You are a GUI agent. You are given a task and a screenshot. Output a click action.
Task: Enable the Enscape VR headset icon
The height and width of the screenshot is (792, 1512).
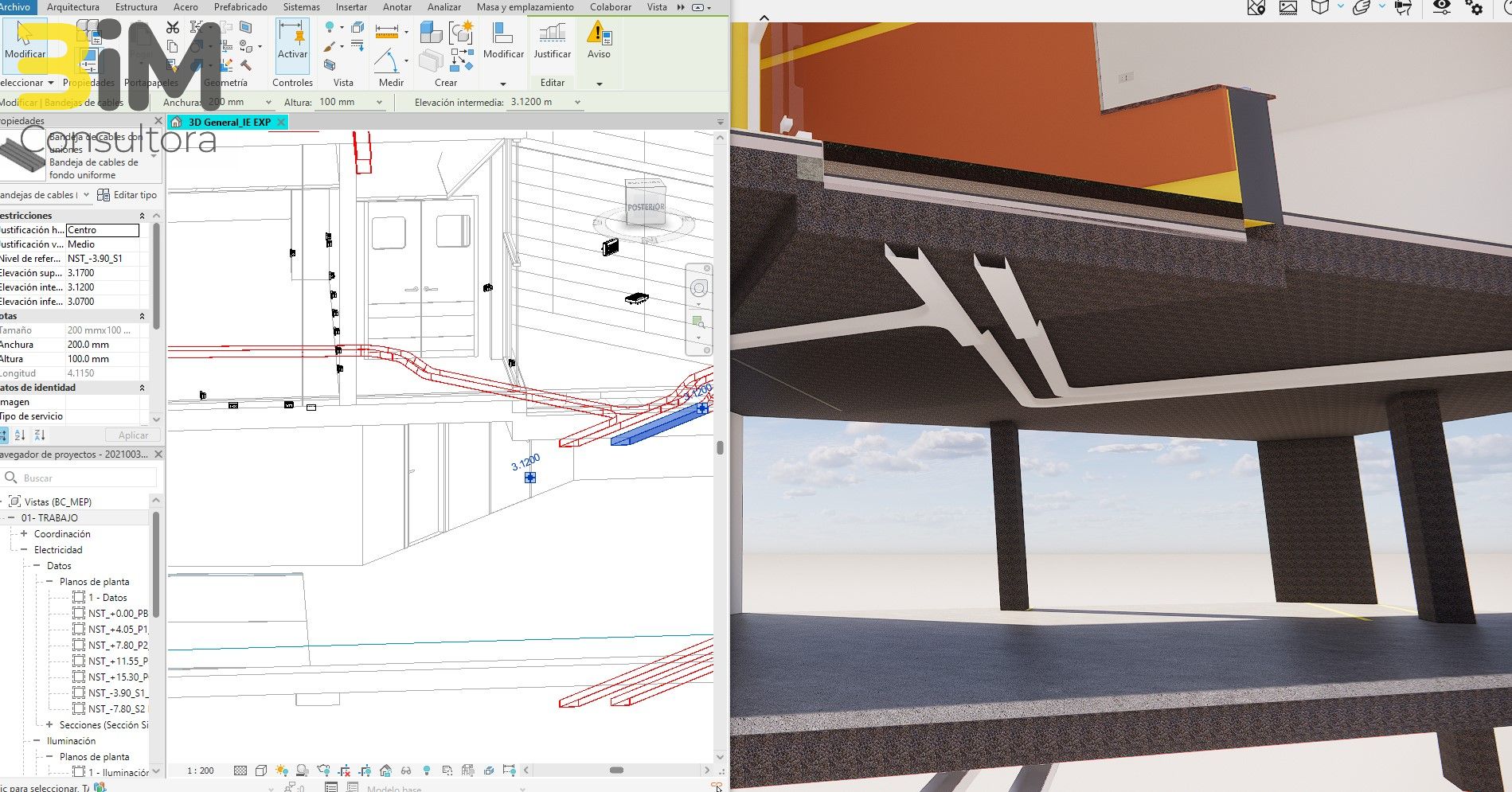click(1404, 7)
